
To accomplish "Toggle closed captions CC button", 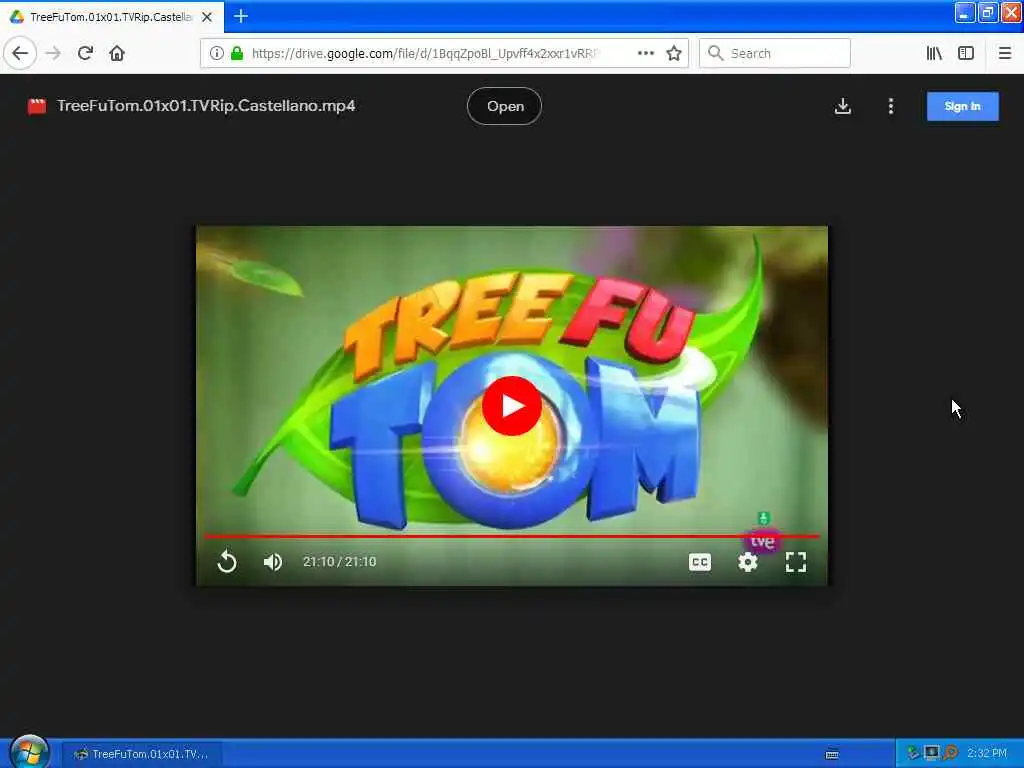I will tap(699, 562).
